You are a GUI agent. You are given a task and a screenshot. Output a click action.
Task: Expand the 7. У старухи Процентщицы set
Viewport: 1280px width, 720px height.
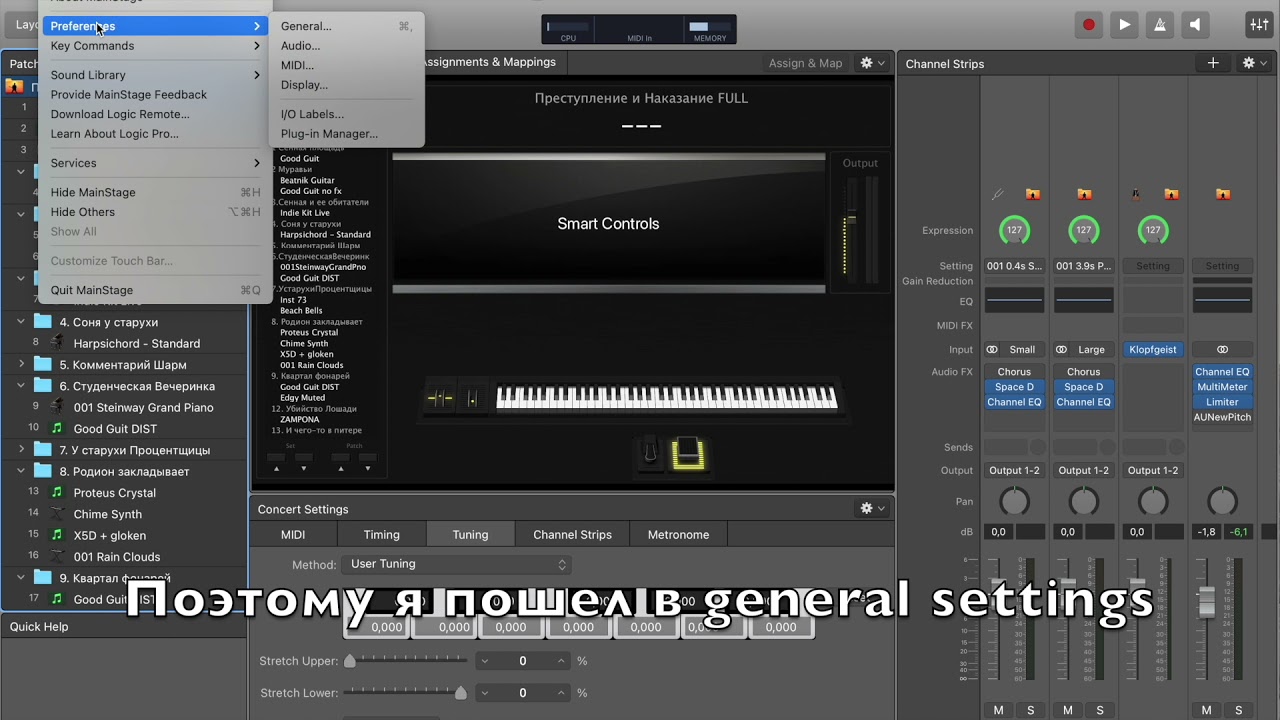click(x=20, y=450)
